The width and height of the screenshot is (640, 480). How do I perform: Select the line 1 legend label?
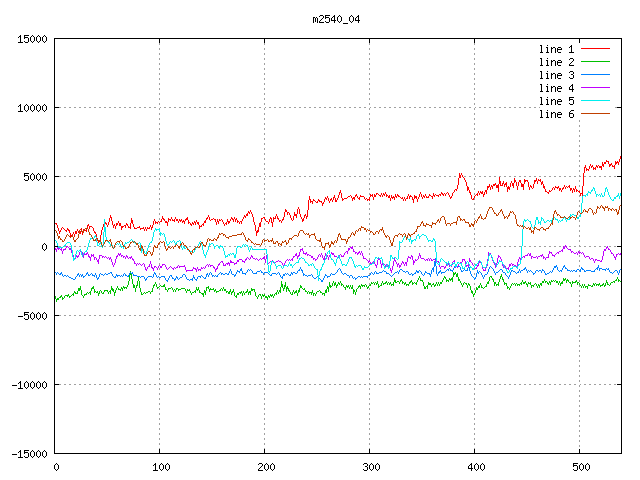[x=556, y=48]
